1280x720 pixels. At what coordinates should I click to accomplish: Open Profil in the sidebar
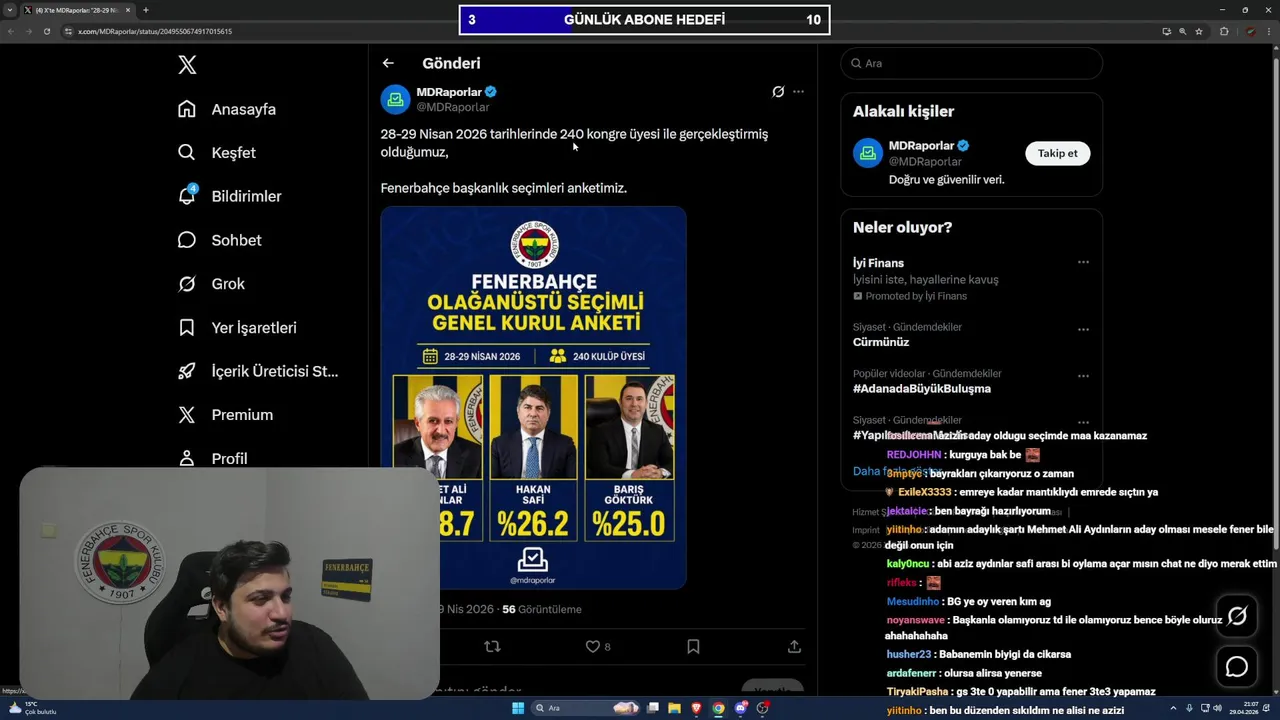coord(213,458)
